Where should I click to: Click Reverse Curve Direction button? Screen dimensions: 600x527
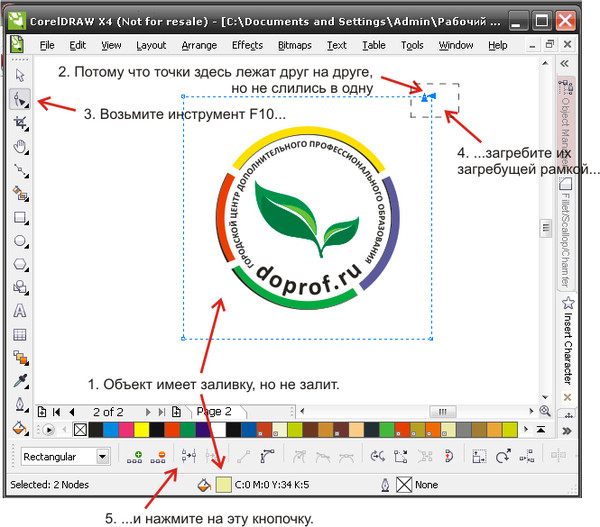click(378, 456)
